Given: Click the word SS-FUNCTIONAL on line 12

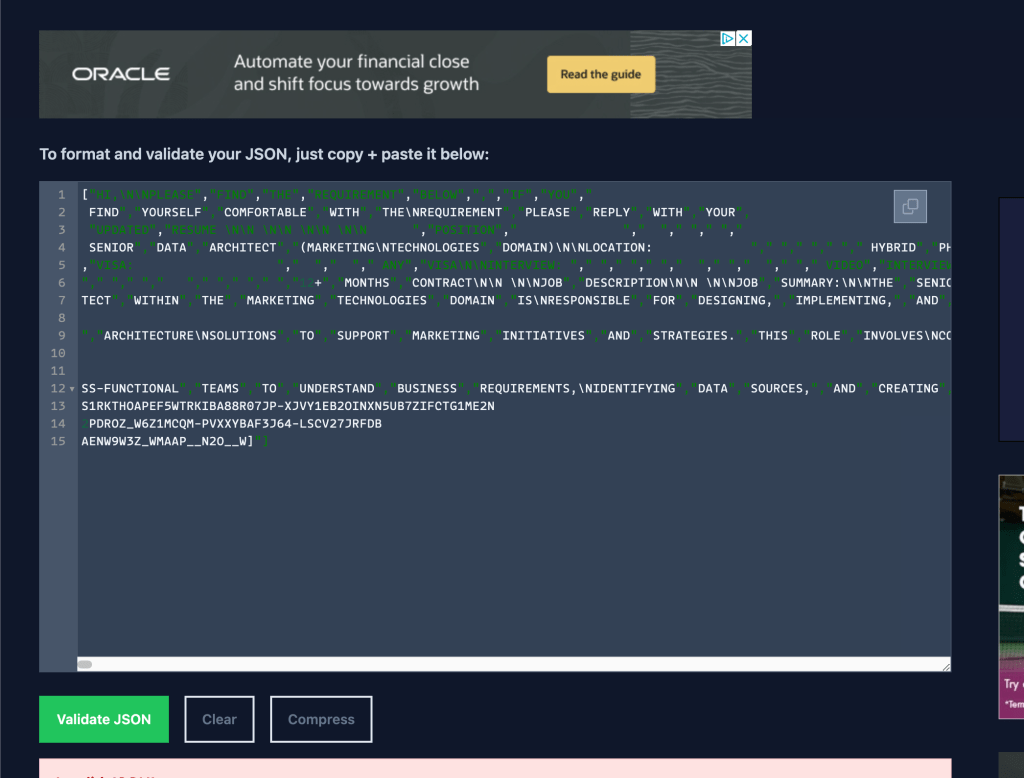Looking at the screenshot, I should (x=130, y=389).
